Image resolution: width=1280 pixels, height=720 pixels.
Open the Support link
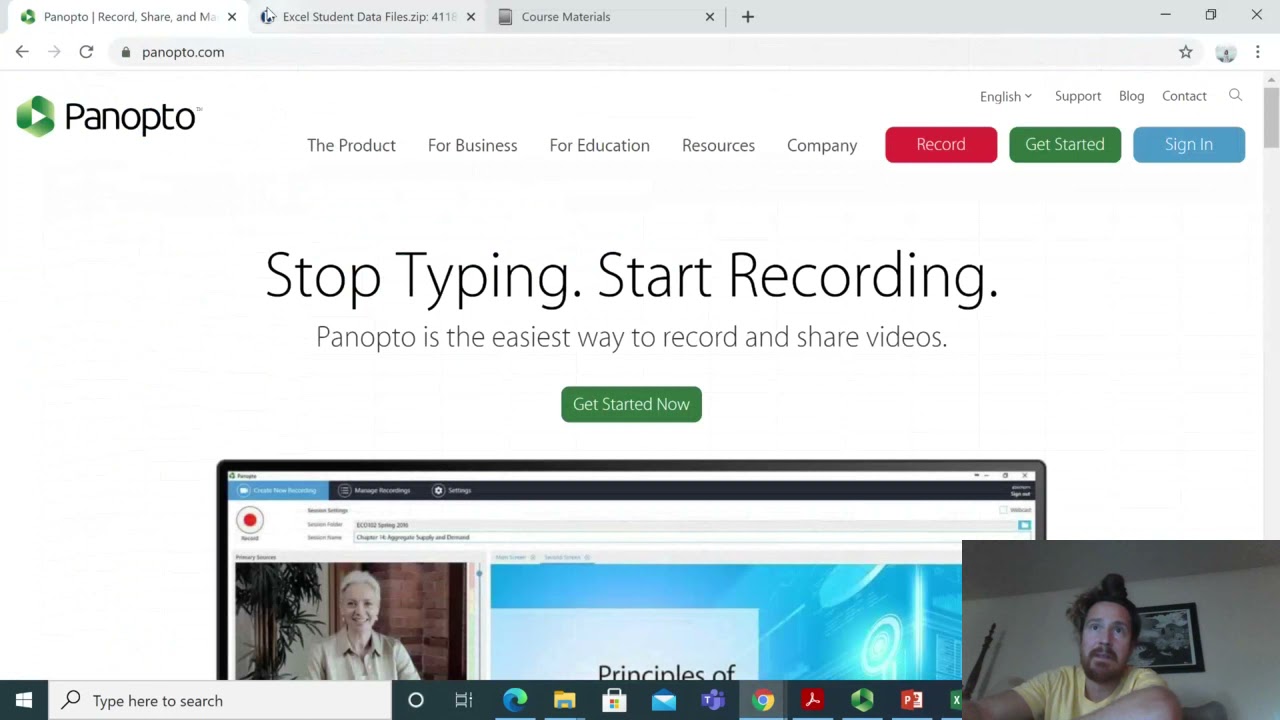[1078, 96]
